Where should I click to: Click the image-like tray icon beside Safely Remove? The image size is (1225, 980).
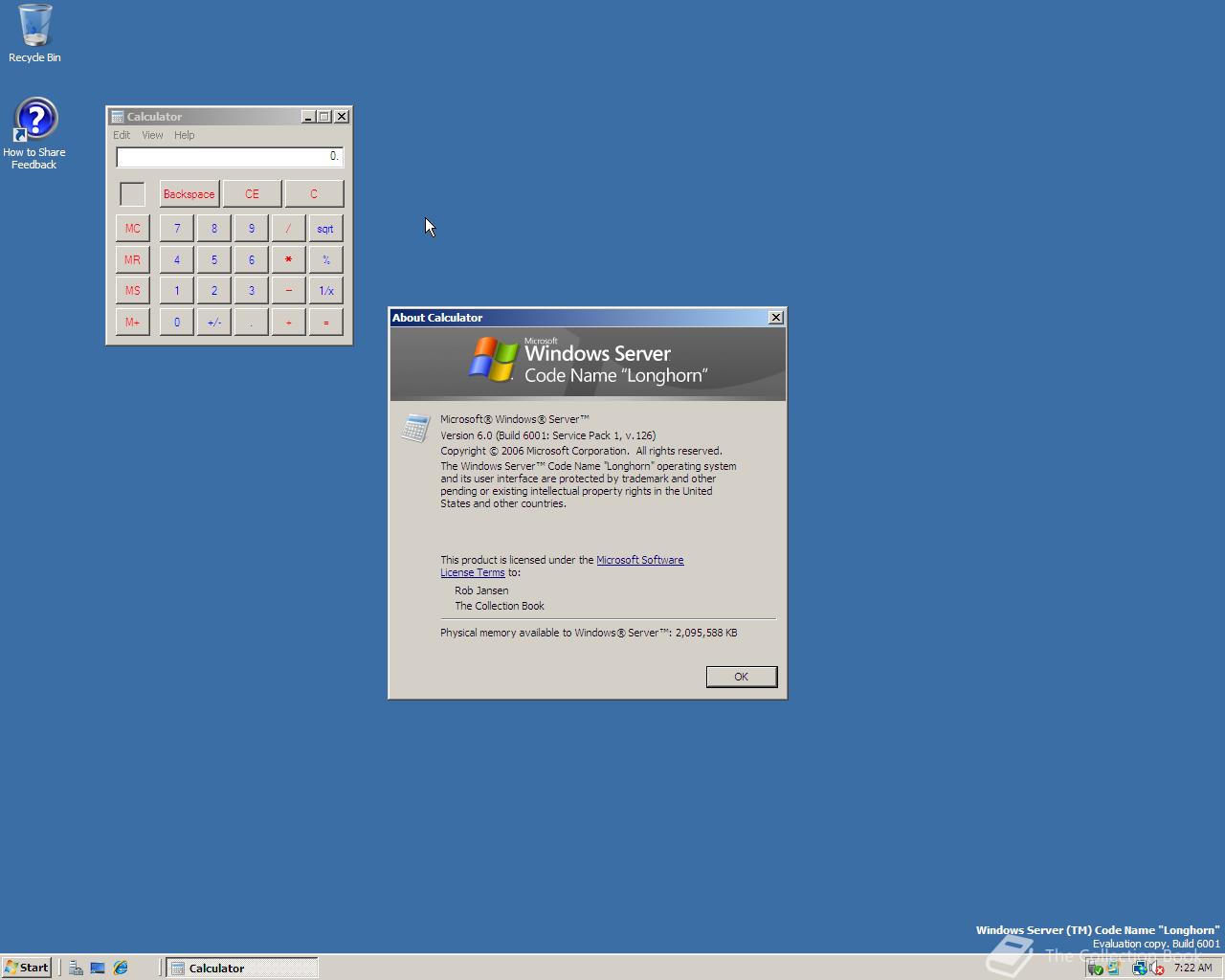[x=1113, y=969]
